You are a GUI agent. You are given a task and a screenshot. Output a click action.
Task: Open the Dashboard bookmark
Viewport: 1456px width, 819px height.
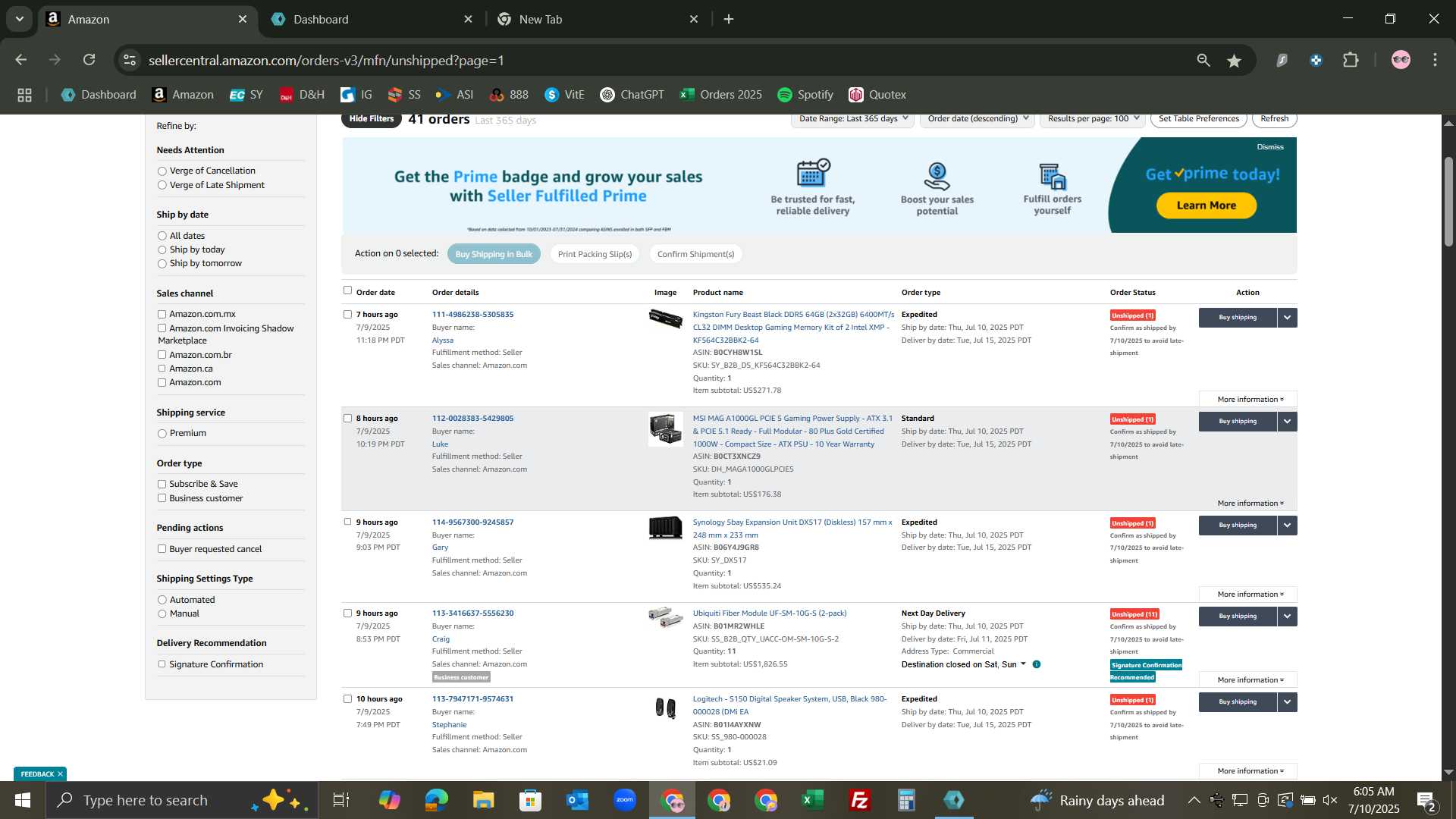(x=99, y=95)
